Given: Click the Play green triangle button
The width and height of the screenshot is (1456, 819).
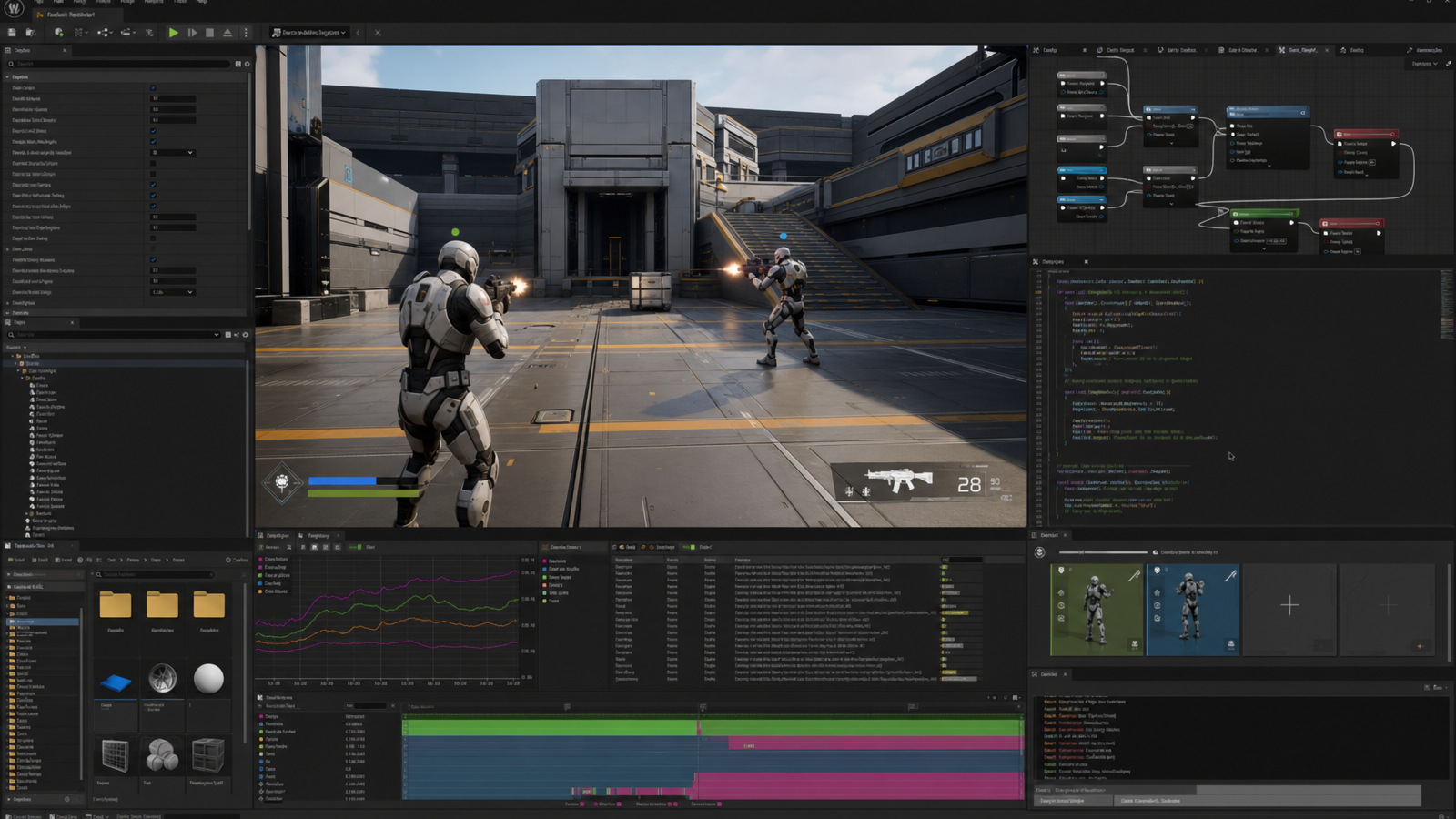Looking at the screenshot, I should coord(173,33).
